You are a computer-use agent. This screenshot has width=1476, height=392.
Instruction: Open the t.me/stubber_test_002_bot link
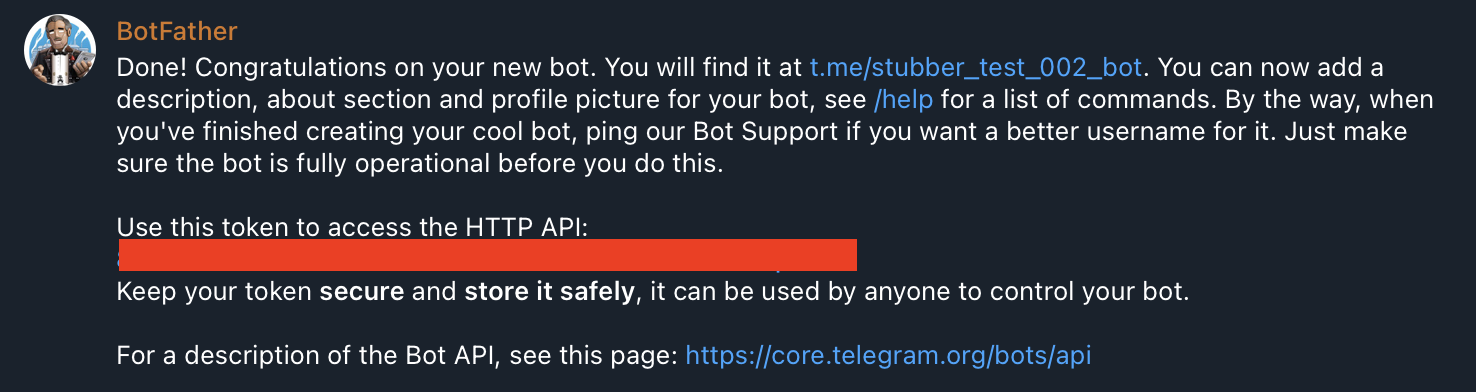pyautogui.click(x=976, y=68)
